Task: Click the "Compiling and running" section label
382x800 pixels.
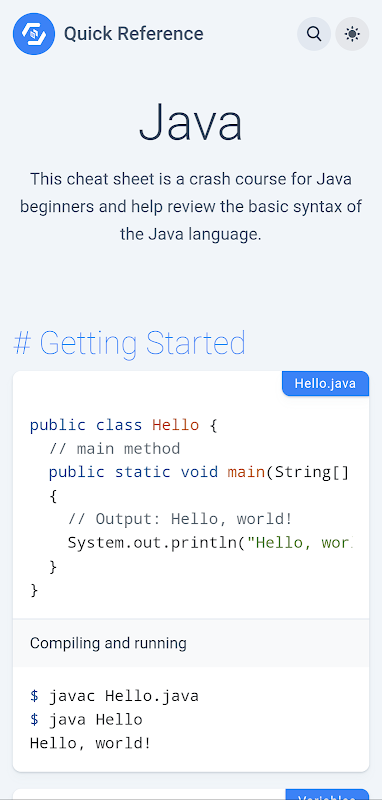Action: 108,643
